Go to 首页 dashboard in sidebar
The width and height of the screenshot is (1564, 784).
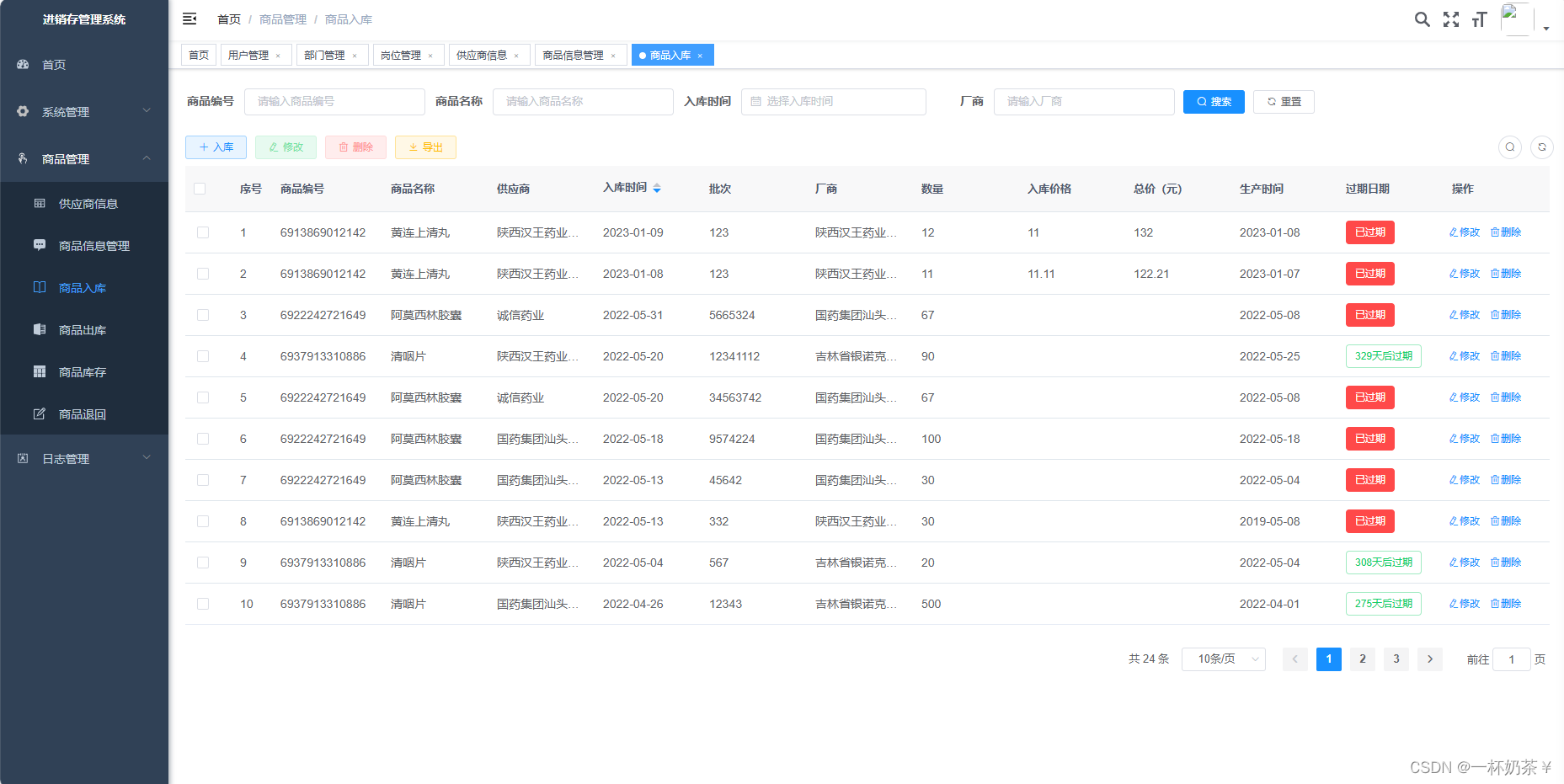tap(84, 64)
